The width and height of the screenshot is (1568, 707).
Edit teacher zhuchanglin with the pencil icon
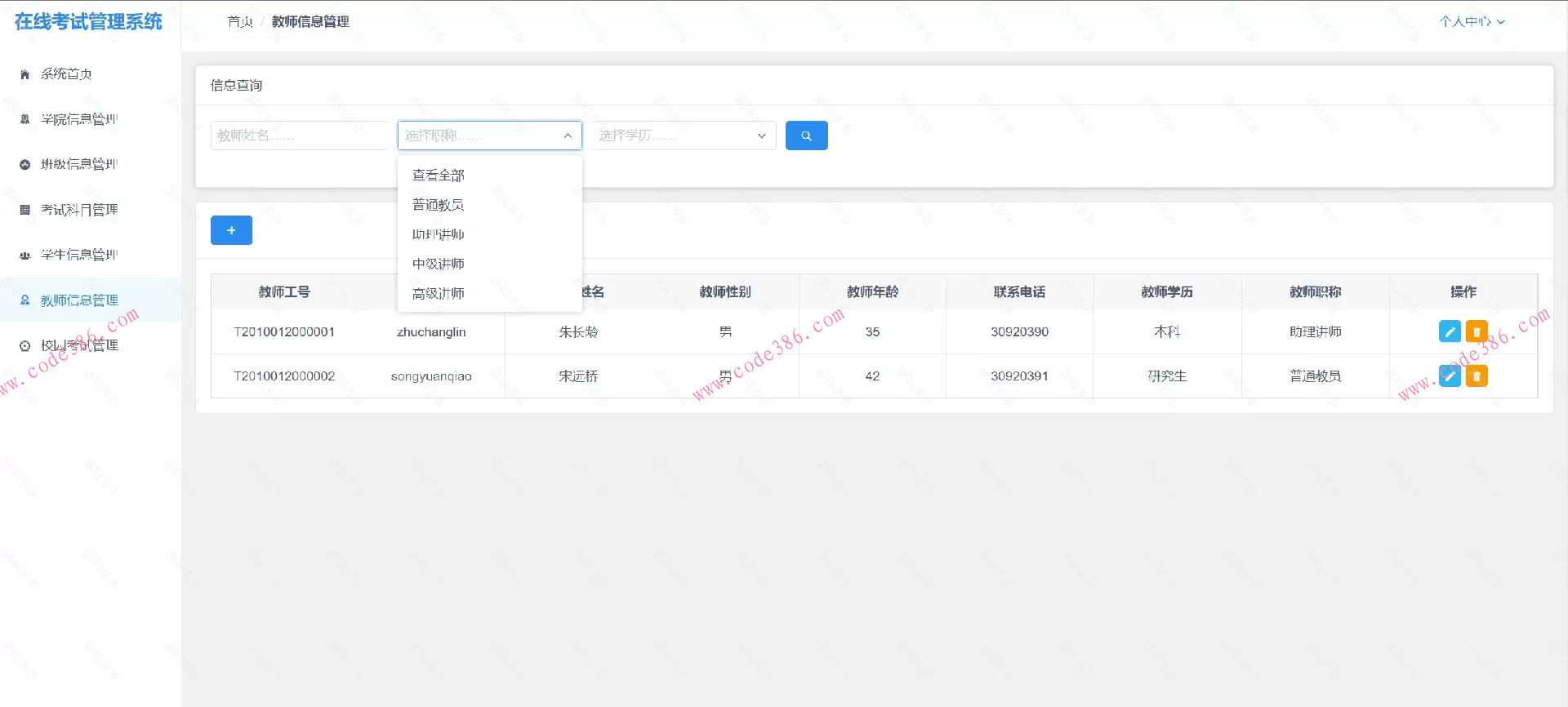point(1450,331)
